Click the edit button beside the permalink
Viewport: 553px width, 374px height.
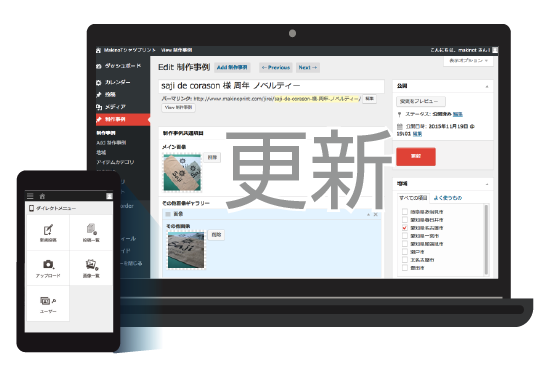(x=370, y=99)
